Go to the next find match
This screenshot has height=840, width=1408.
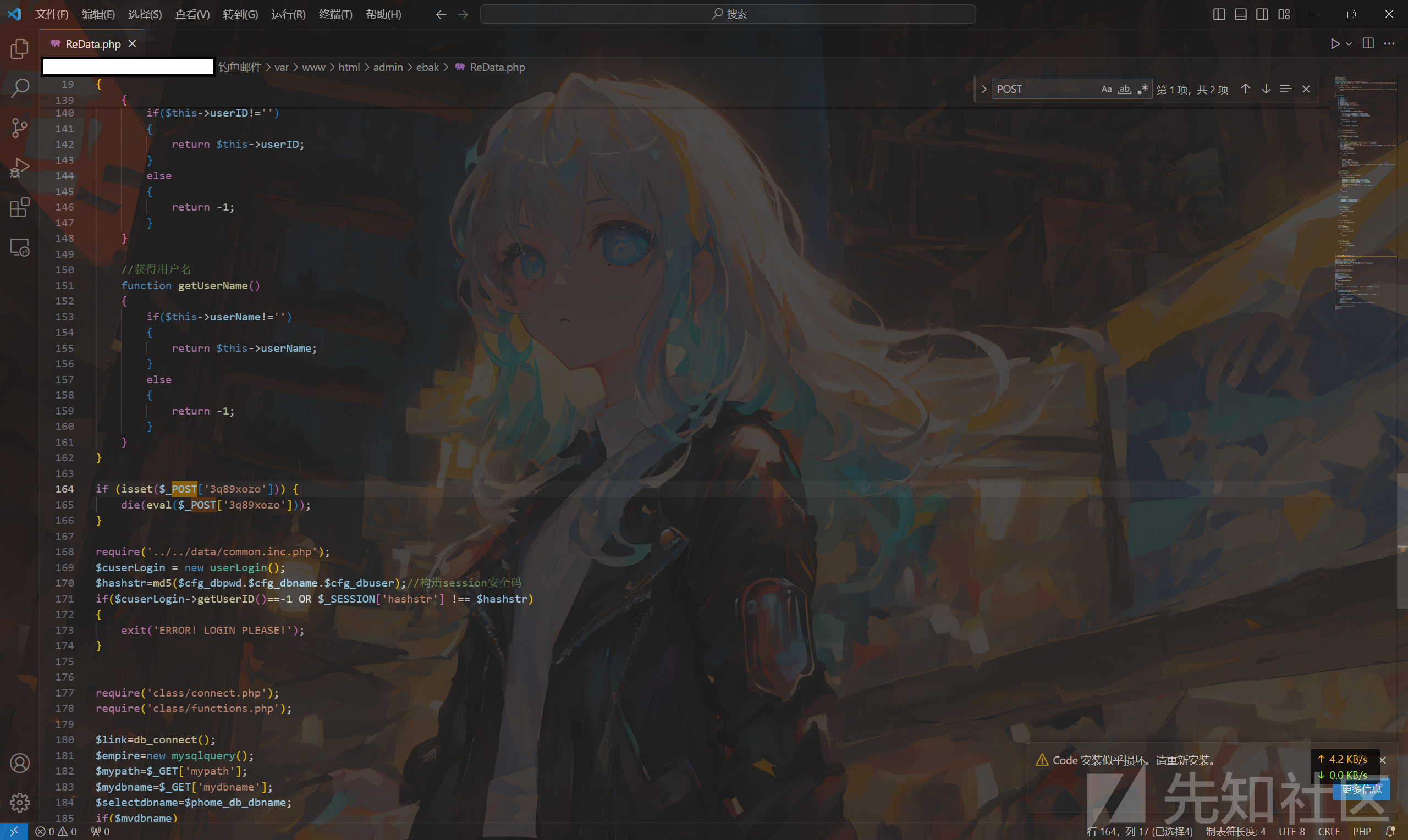(x=1266, y=89)
